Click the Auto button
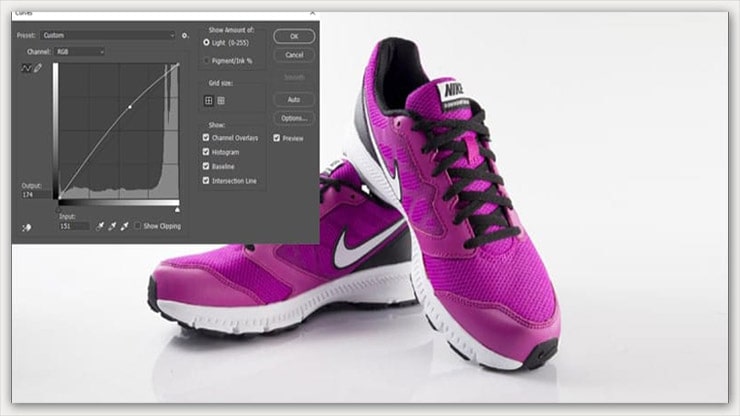 tap(294, 100)
